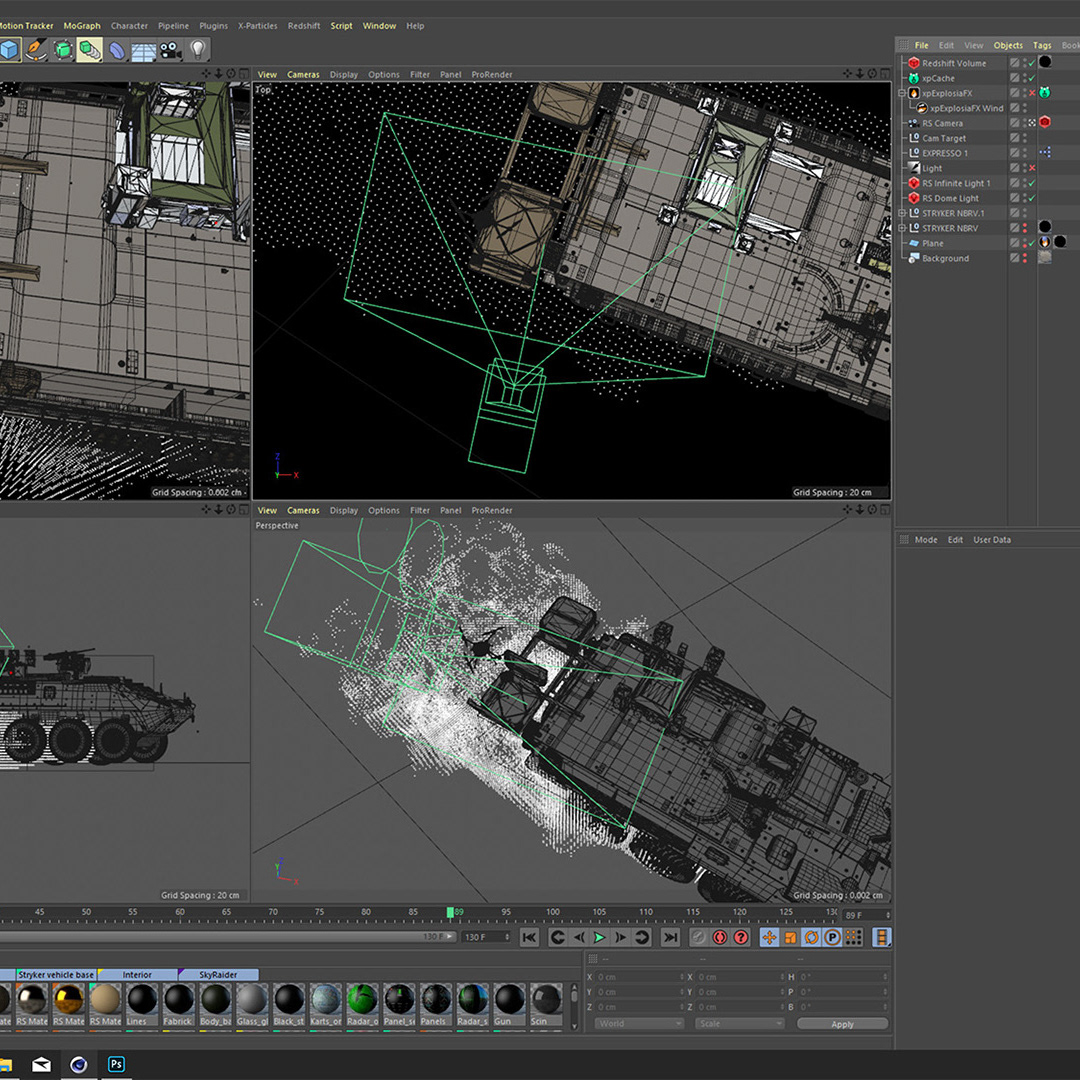The height and width of the screenshot is (1080, 1080).
Task: Open the Scale mode dropdown
Action: tap(739, 1024)
